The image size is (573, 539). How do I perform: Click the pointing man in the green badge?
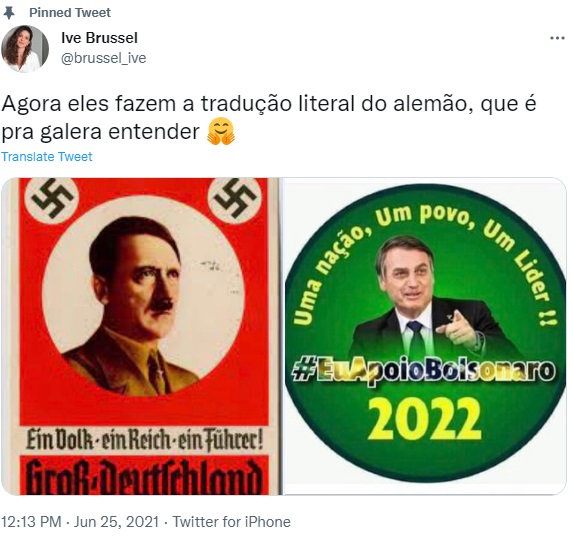click(x=429, y=298)
